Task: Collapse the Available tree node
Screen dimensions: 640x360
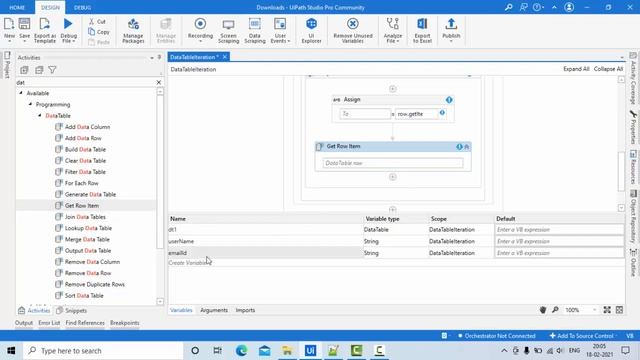Action: click(21, 93)
